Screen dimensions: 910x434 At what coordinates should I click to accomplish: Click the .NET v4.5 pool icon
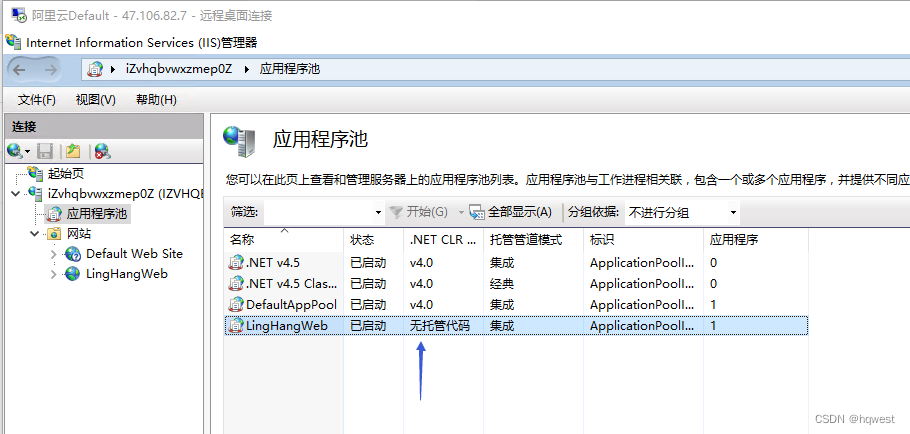click(236, 263)
